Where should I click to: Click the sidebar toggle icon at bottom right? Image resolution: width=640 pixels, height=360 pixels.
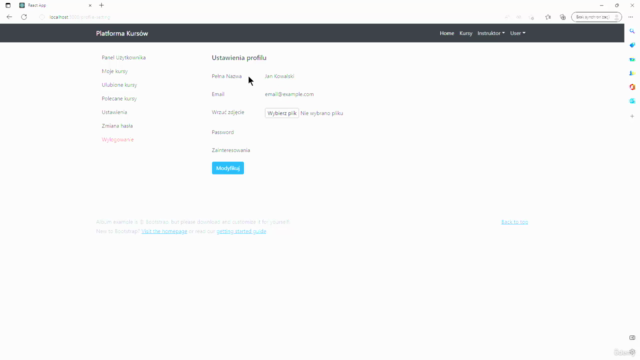tap(632, 338)
